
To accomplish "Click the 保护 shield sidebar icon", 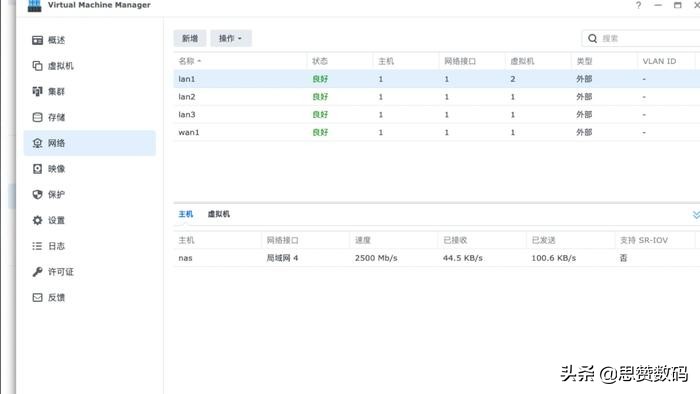I will tap(38, 195).
